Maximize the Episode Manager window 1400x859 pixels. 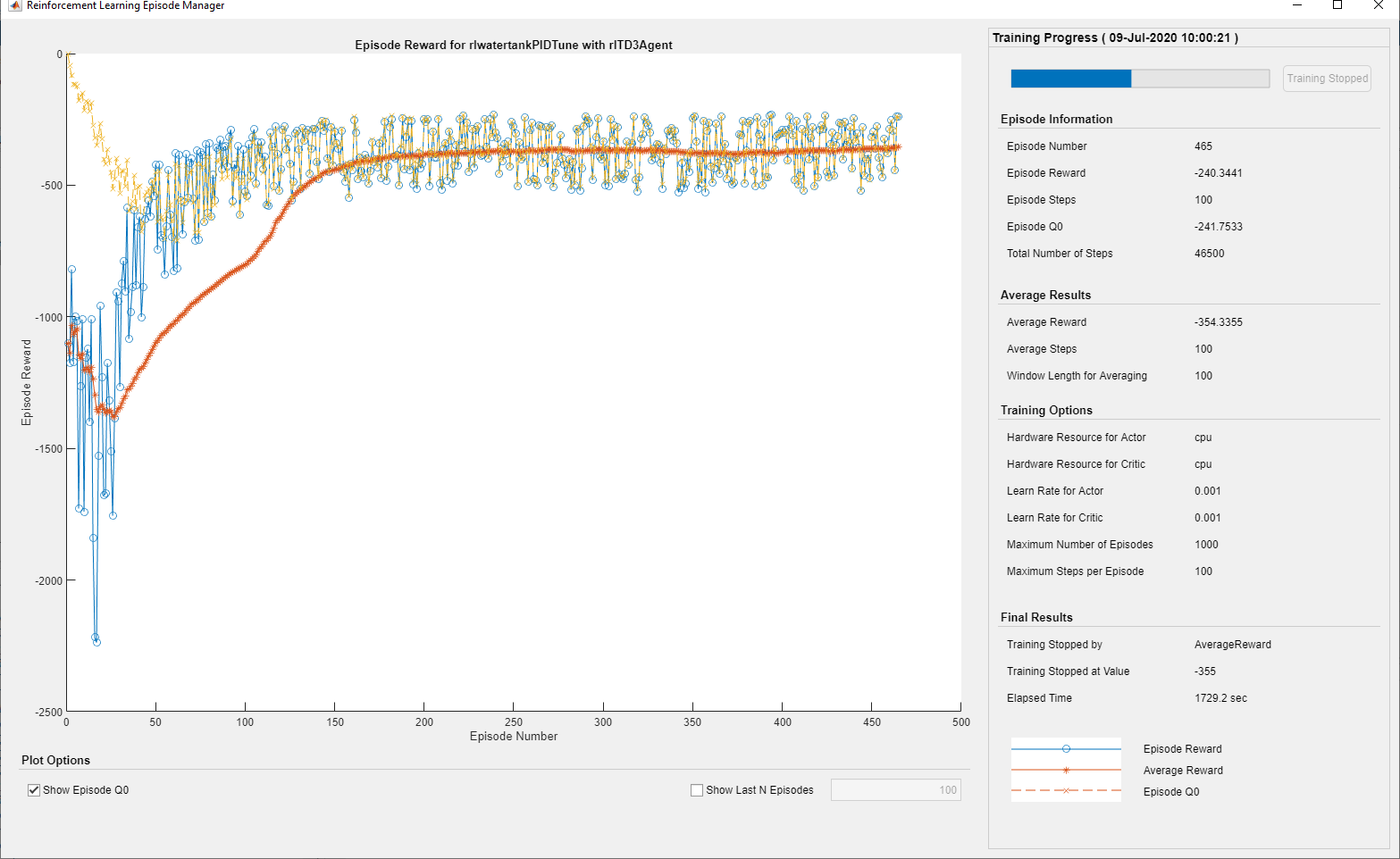point(1337,5)
